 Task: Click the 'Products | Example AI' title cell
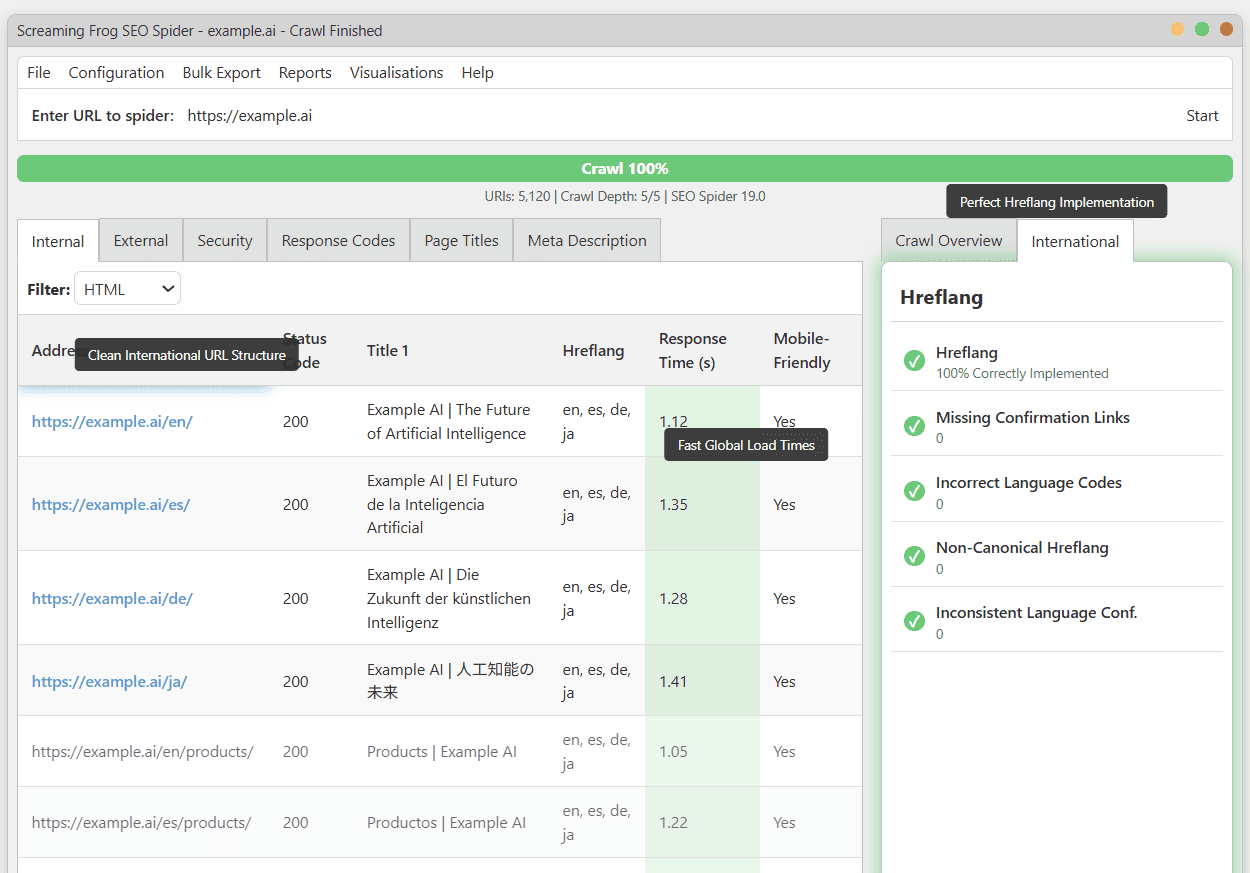point(442,752)
